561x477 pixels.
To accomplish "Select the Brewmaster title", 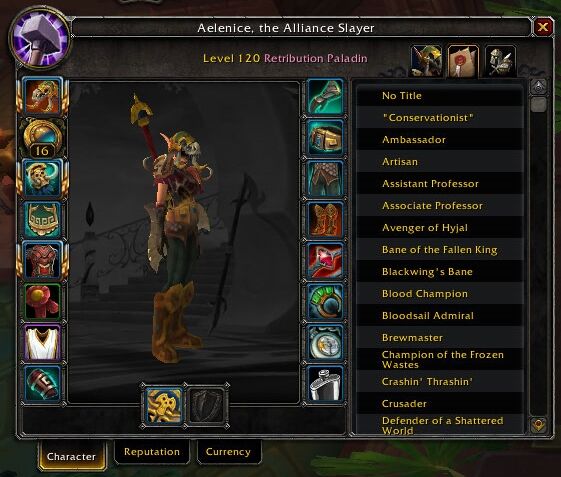I will click(439, 337).
